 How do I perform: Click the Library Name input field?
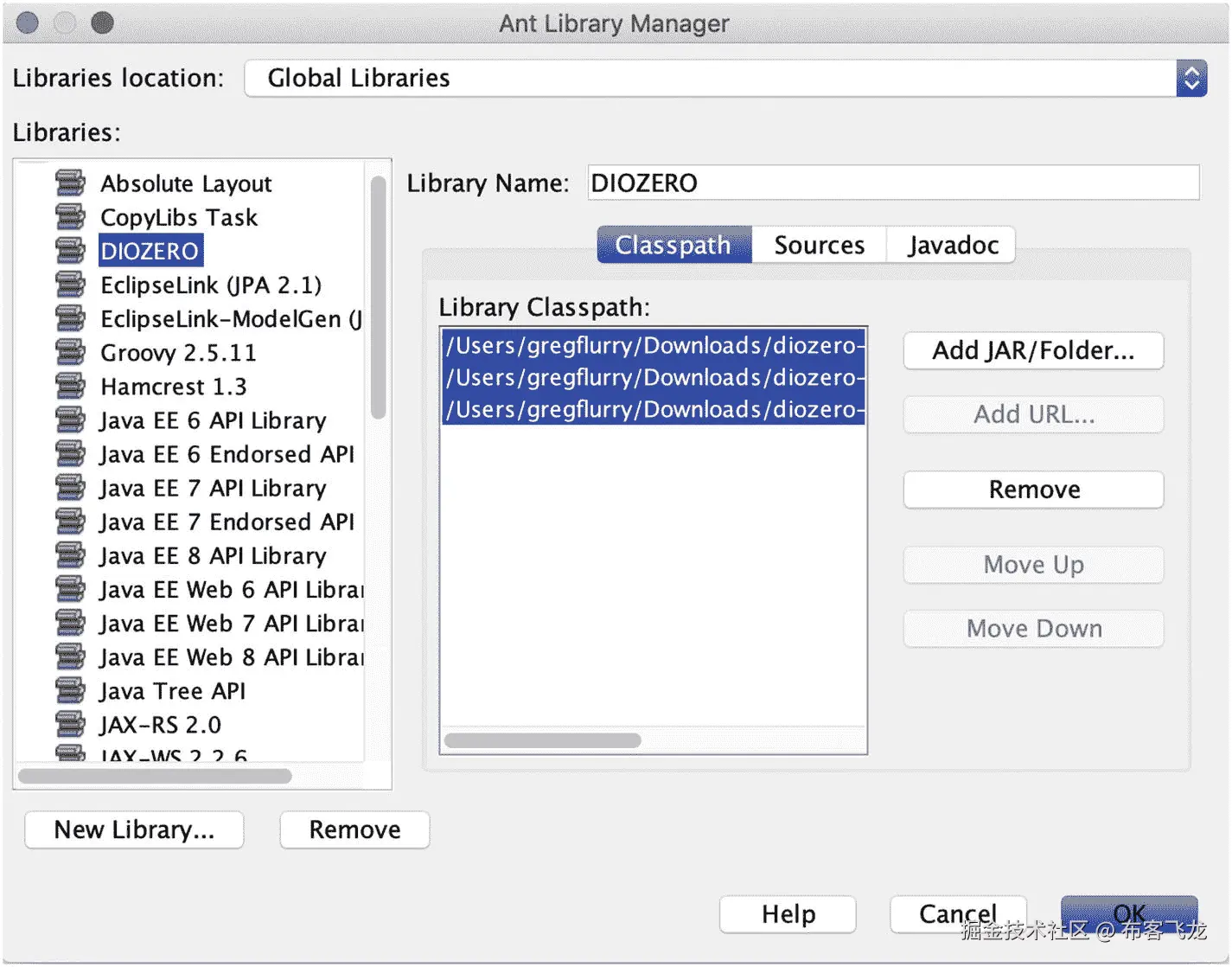[893, 183]
